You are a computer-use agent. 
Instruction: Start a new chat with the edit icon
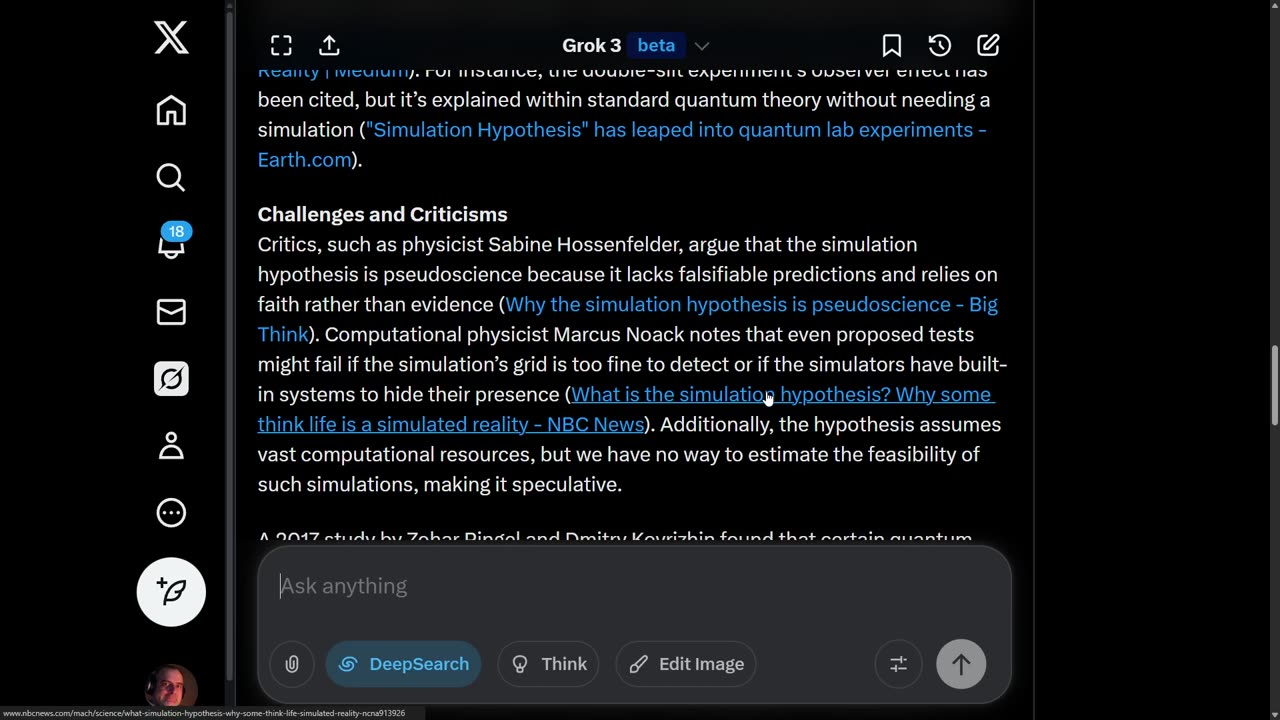click(988, 45)
